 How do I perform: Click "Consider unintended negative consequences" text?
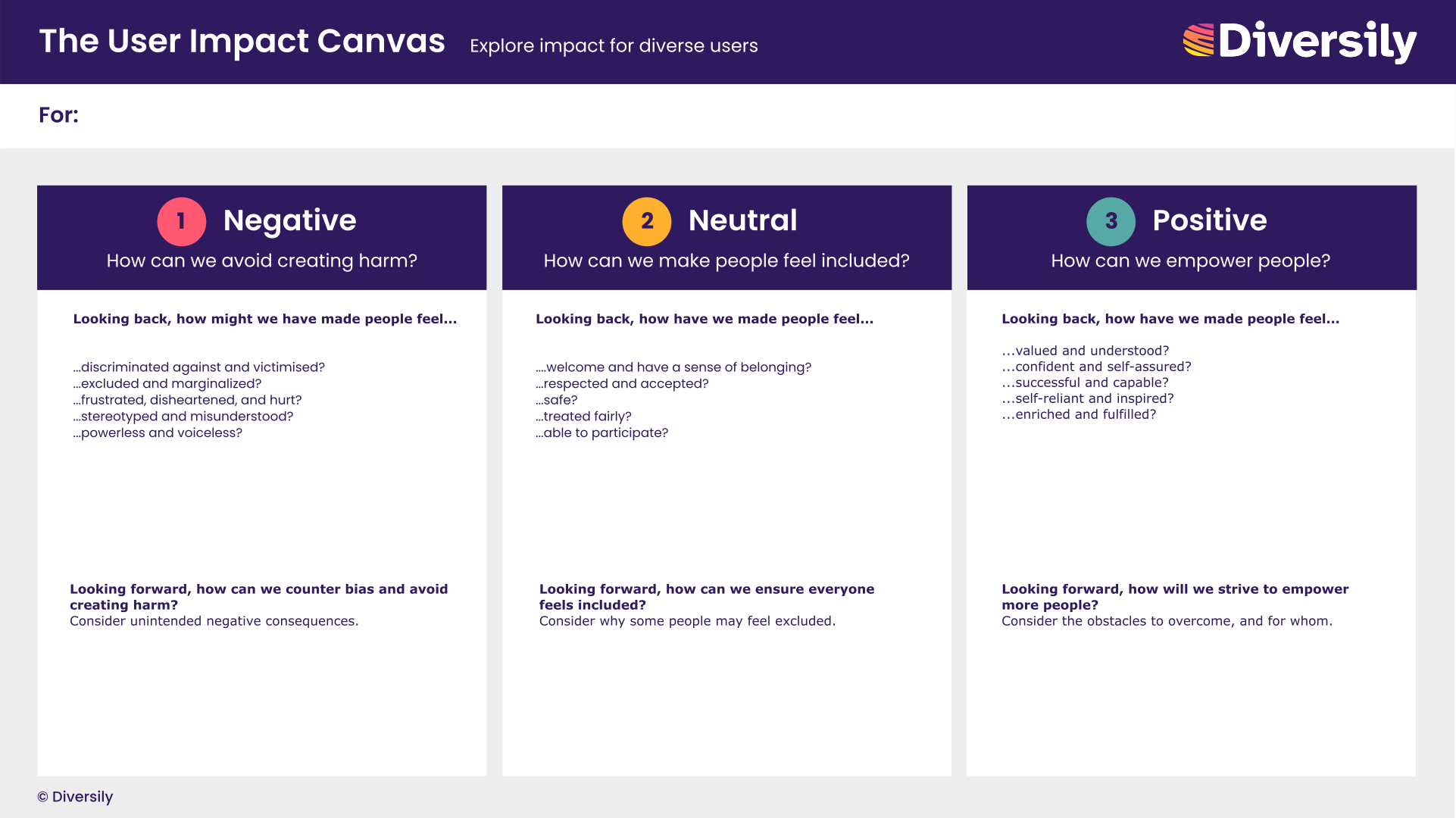point(214,621)
